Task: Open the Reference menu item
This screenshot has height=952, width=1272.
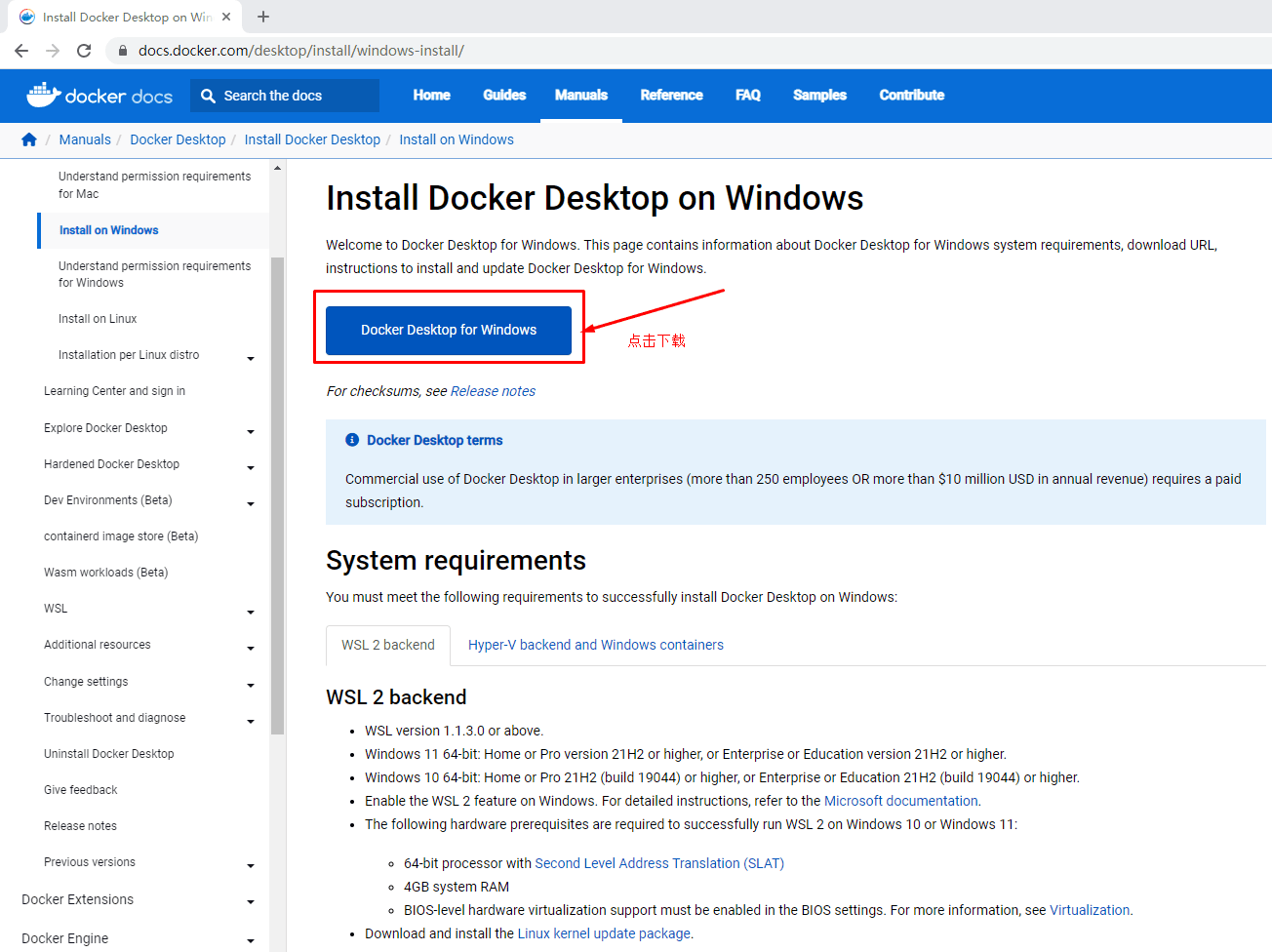Action: [672, 95]
